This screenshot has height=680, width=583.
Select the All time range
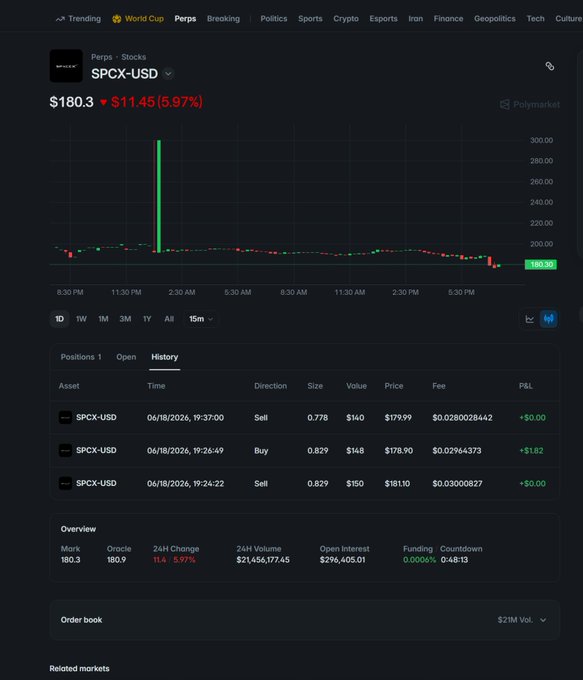[169, 319]
